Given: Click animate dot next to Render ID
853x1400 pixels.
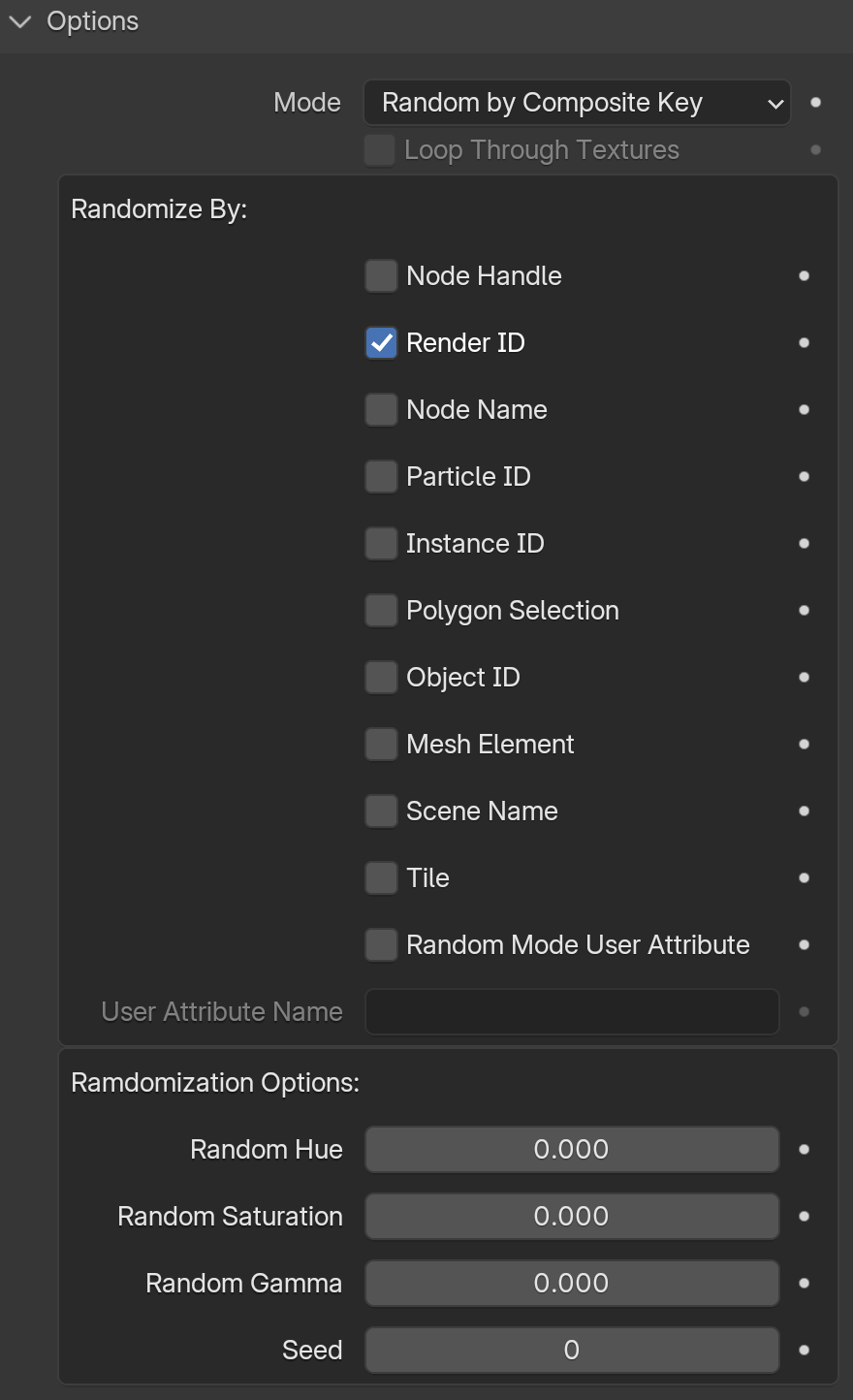Looking at the screenshot, I should 804,343.
